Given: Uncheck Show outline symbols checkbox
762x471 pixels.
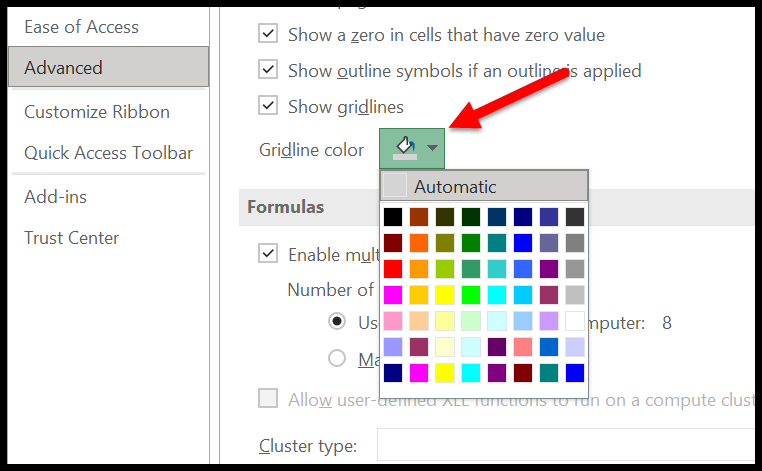Looking at the screenshot, I should pyautogui.click(x=268, y=70).
